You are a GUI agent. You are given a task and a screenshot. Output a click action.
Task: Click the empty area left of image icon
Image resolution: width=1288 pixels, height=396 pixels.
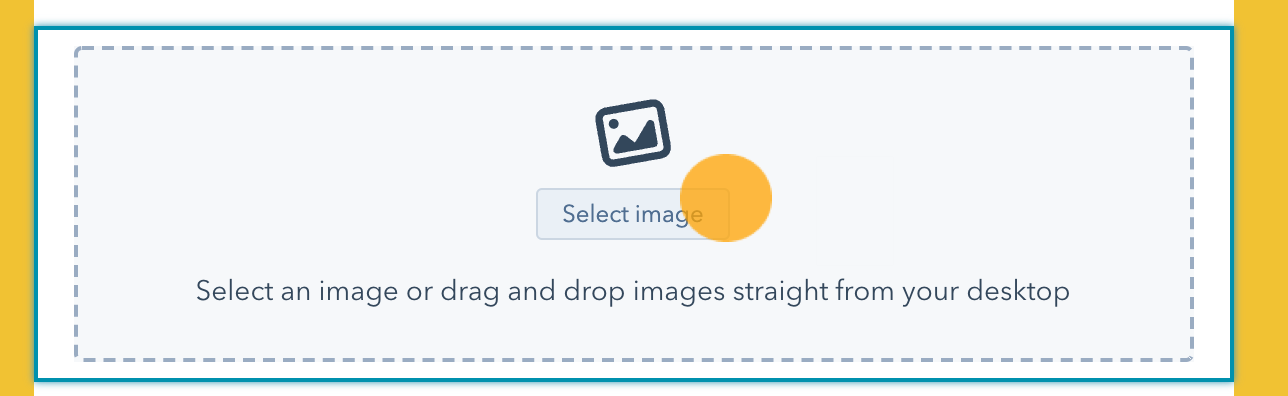(330, 132)
